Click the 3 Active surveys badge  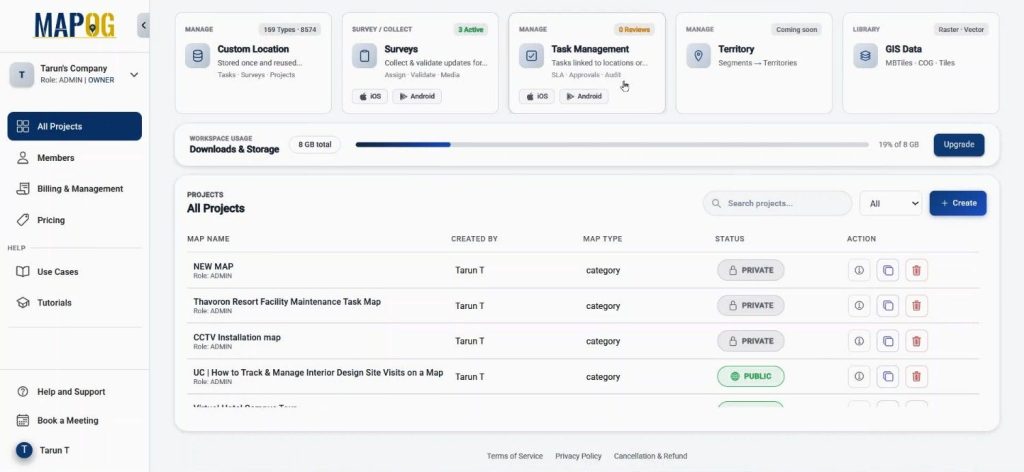pyautogui.click(x=470, y=29)
